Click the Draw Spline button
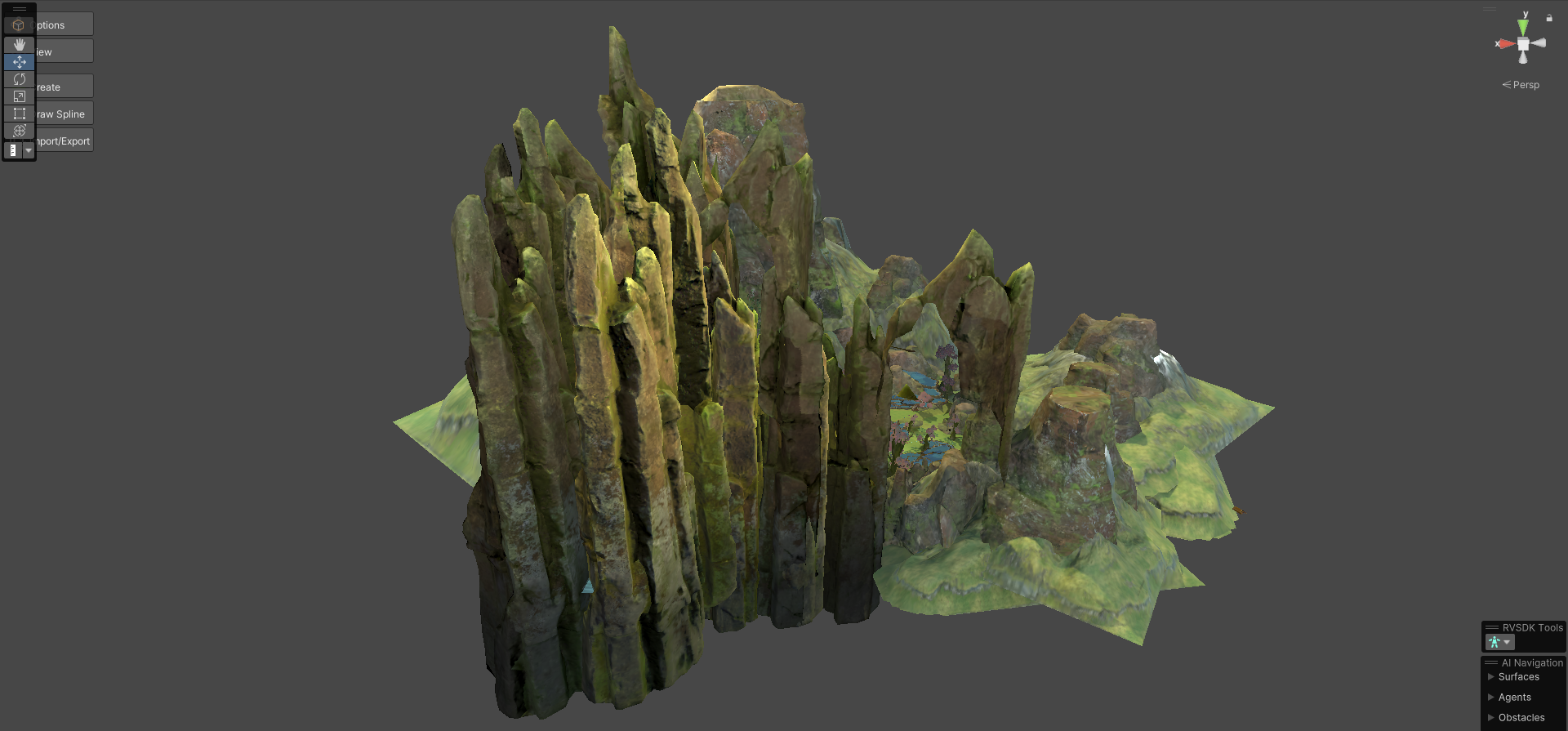The image size is (1568, 731). tap(65, 114)
